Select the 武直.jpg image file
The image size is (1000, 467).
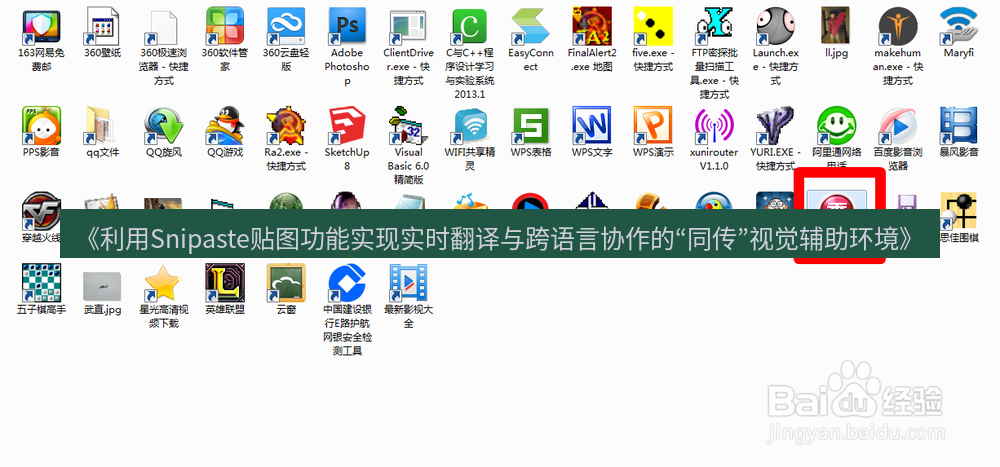(102, 286)
